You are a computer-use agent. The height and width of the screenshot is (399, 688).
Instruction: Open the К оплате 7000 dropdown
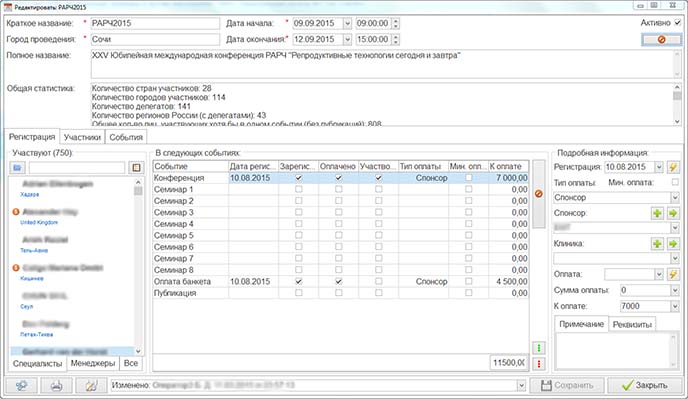[675, 306]
